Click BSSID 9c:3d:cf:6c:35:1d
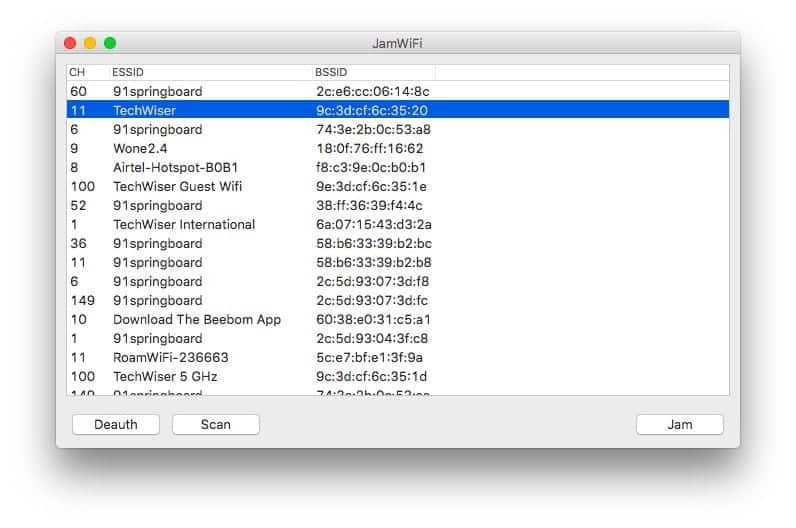This screenshot has width=796, height=528. point(371,376)
